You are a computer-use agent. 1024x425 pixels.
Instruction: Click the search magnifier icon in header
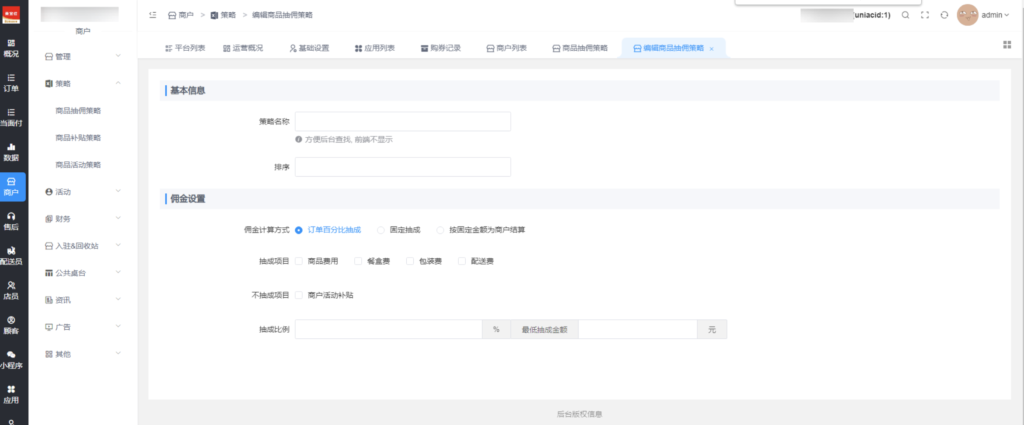click(x=905, y=15)
